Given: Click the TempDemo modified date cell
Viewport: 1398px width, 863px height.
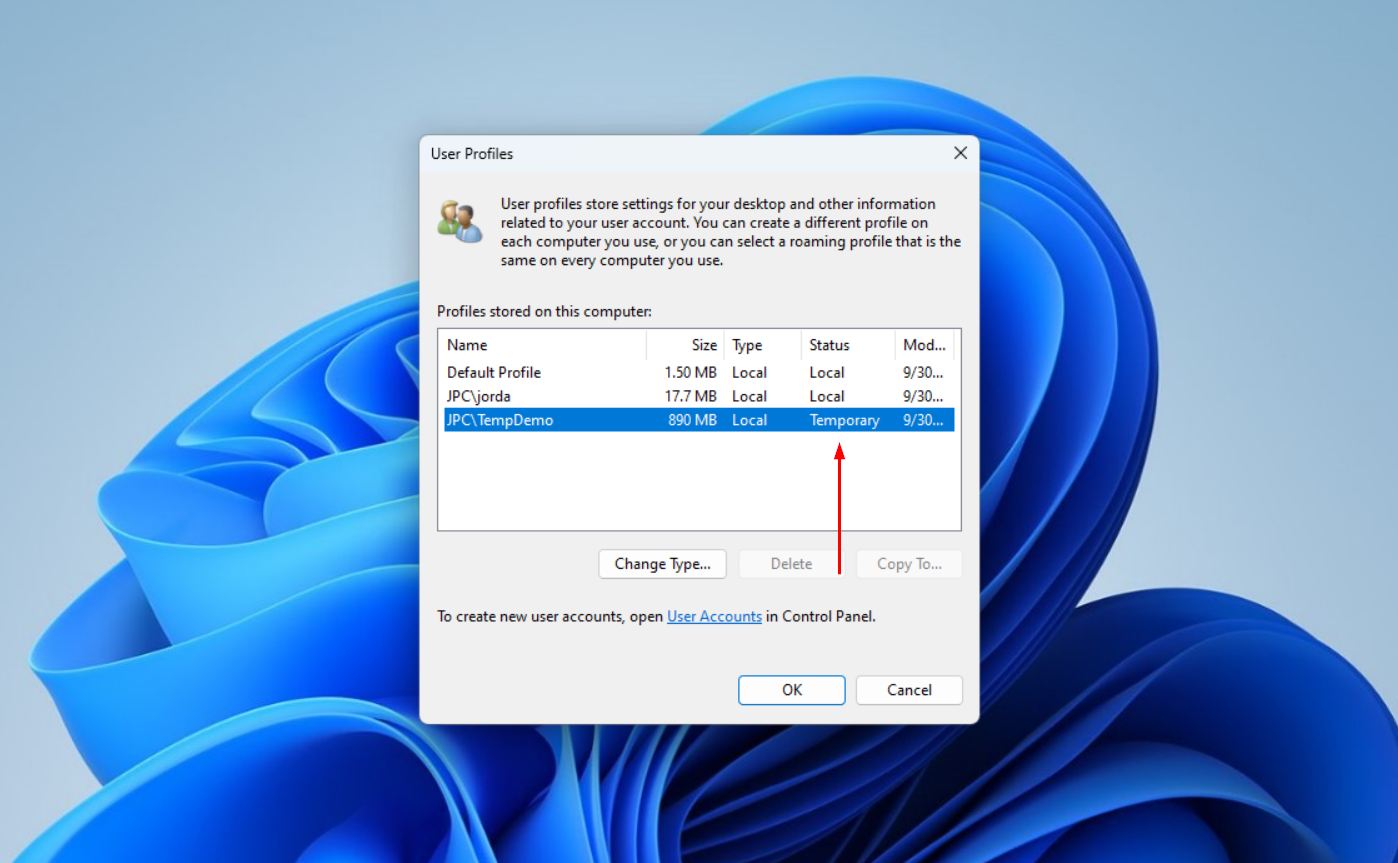Looking at the screenshot, I should tap(922, 420).
